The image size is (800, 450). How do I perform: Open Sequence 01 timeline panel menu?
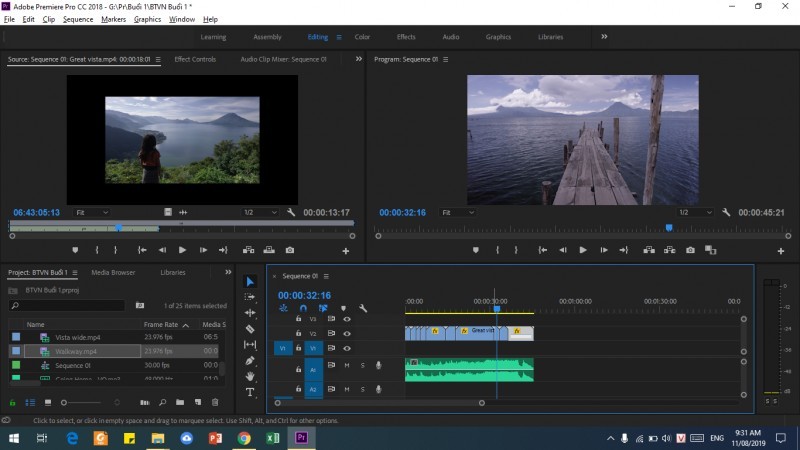[326, 276]
